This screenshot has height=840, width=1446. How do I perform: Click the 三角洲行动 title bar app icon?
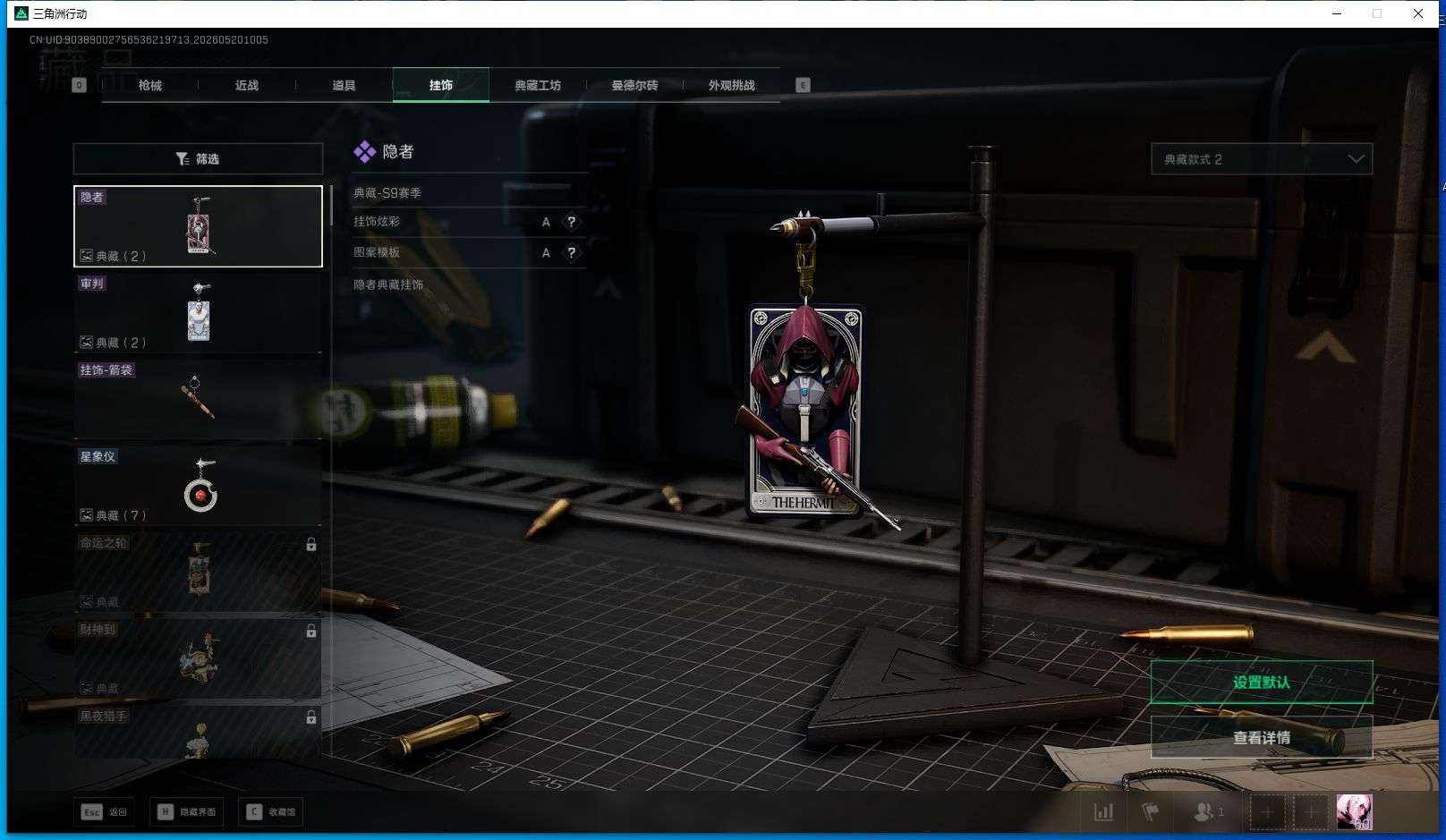[21, 13]
